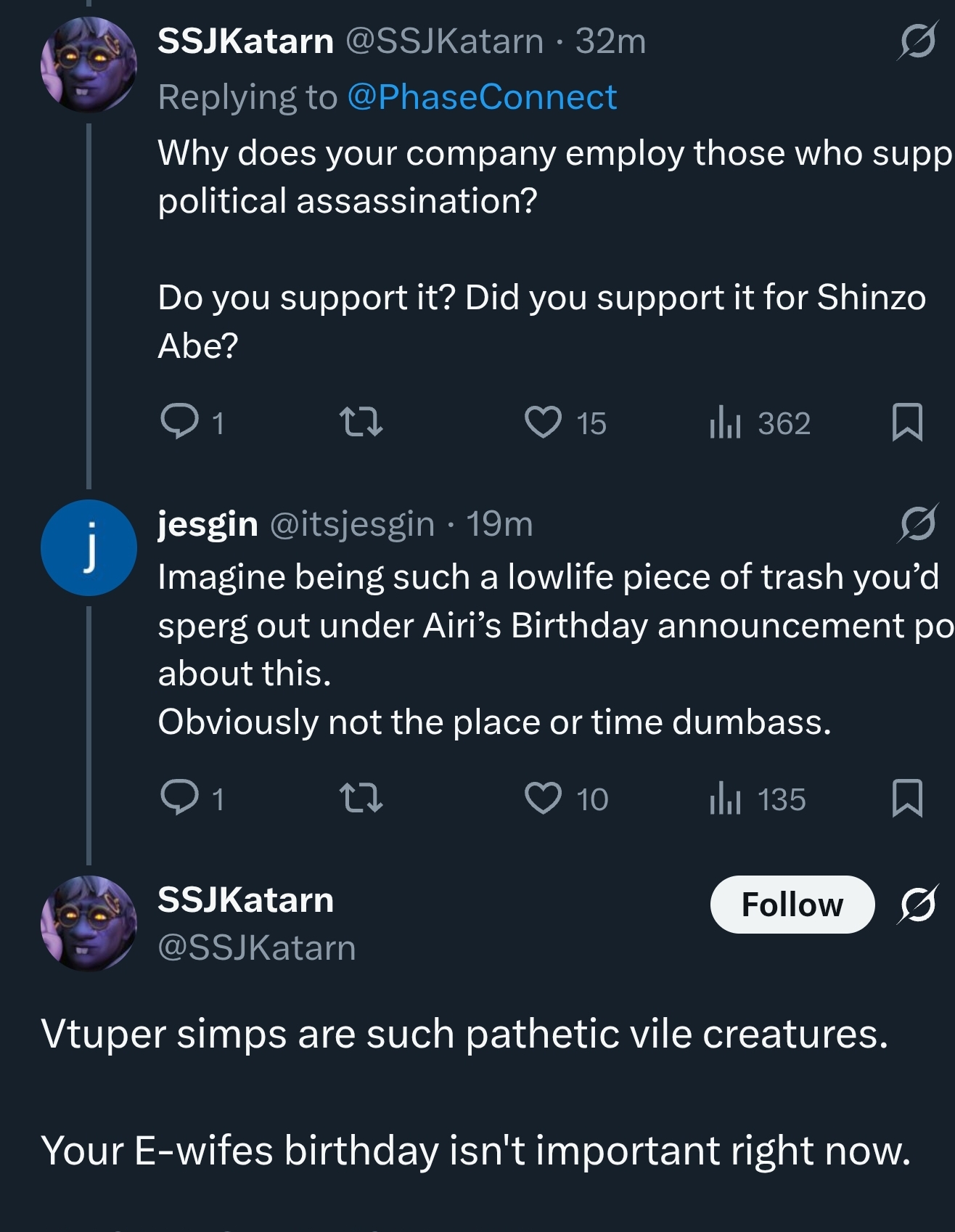Reply to SSJKatarn's first tweet
This screenshot has width=955, height=1232.
179,421
